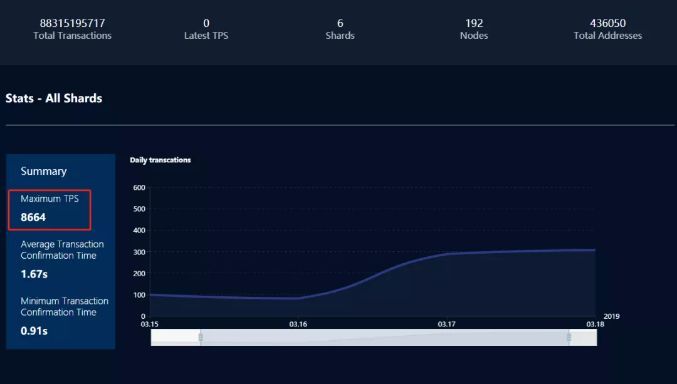Click the Total Transactions label
This screenshot has height=384, width=677.
pos(73,36)
